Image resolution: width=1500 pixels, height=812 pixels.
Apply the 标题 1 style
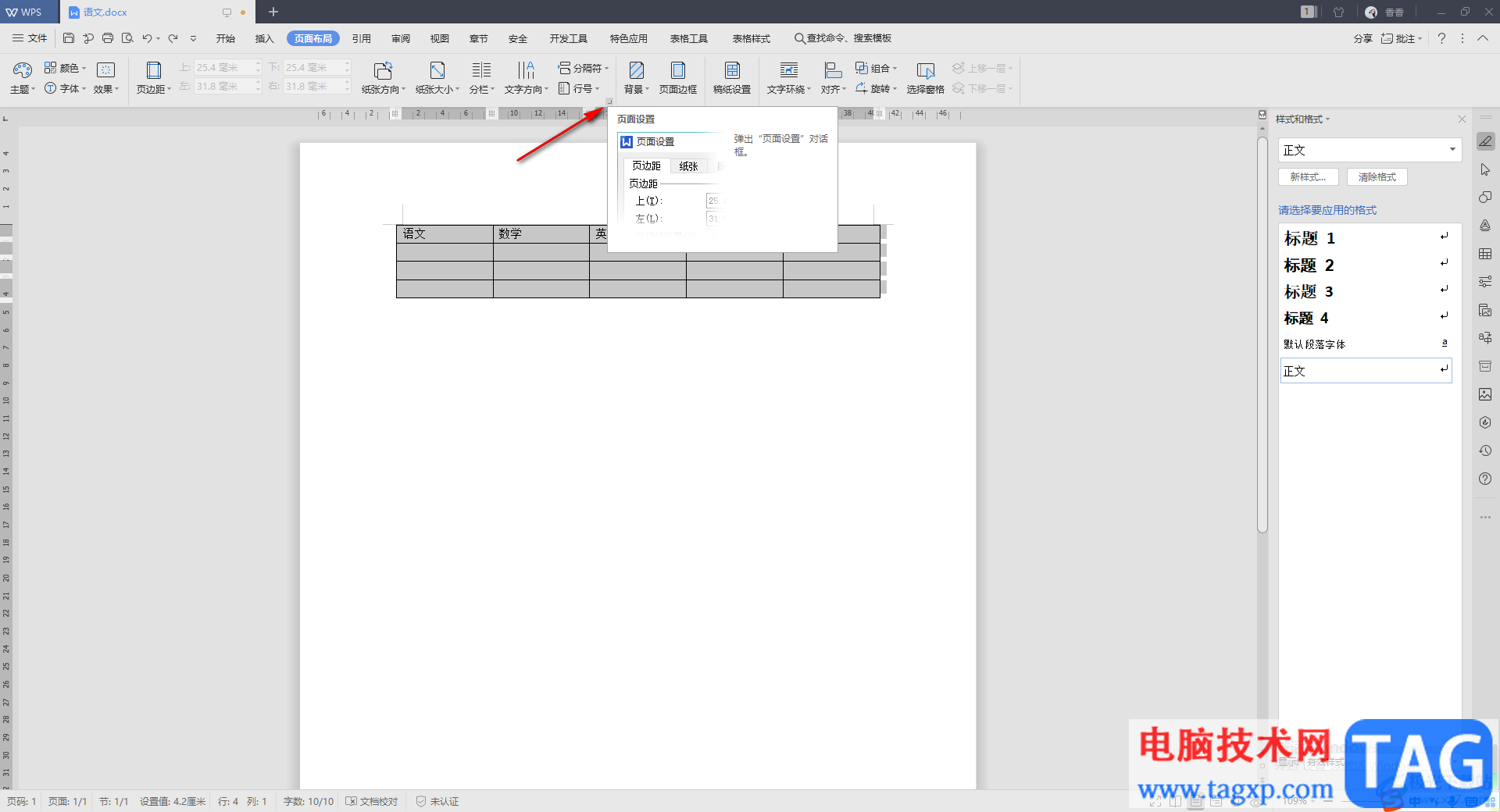pos(1366,238)
